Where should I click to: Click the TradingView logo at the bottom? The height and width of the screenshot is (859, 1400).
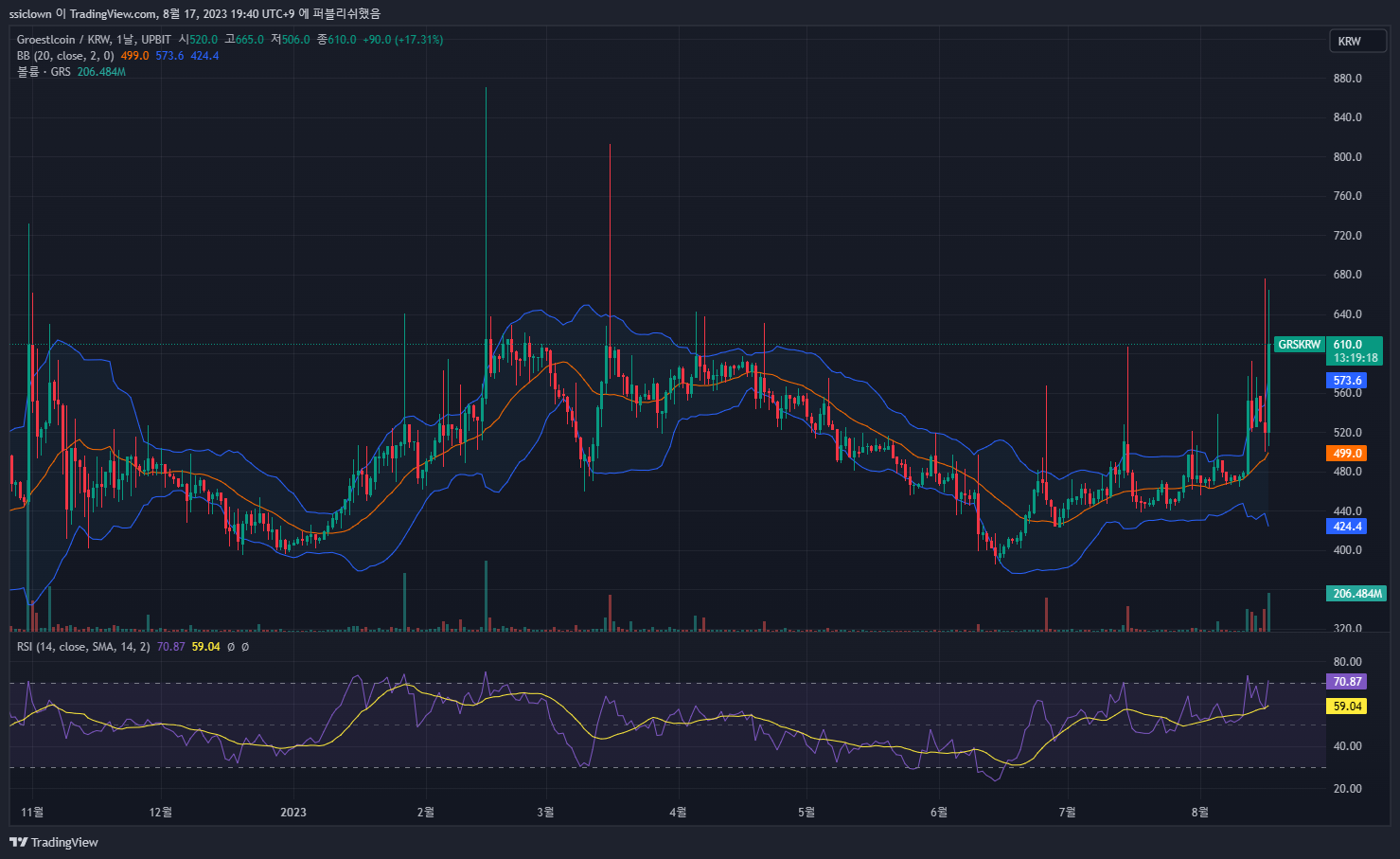(x=54, y=842)
